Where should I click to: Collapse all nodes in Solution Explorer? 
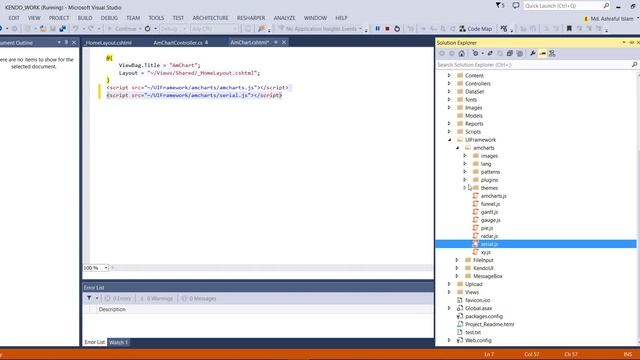[510, 53]
